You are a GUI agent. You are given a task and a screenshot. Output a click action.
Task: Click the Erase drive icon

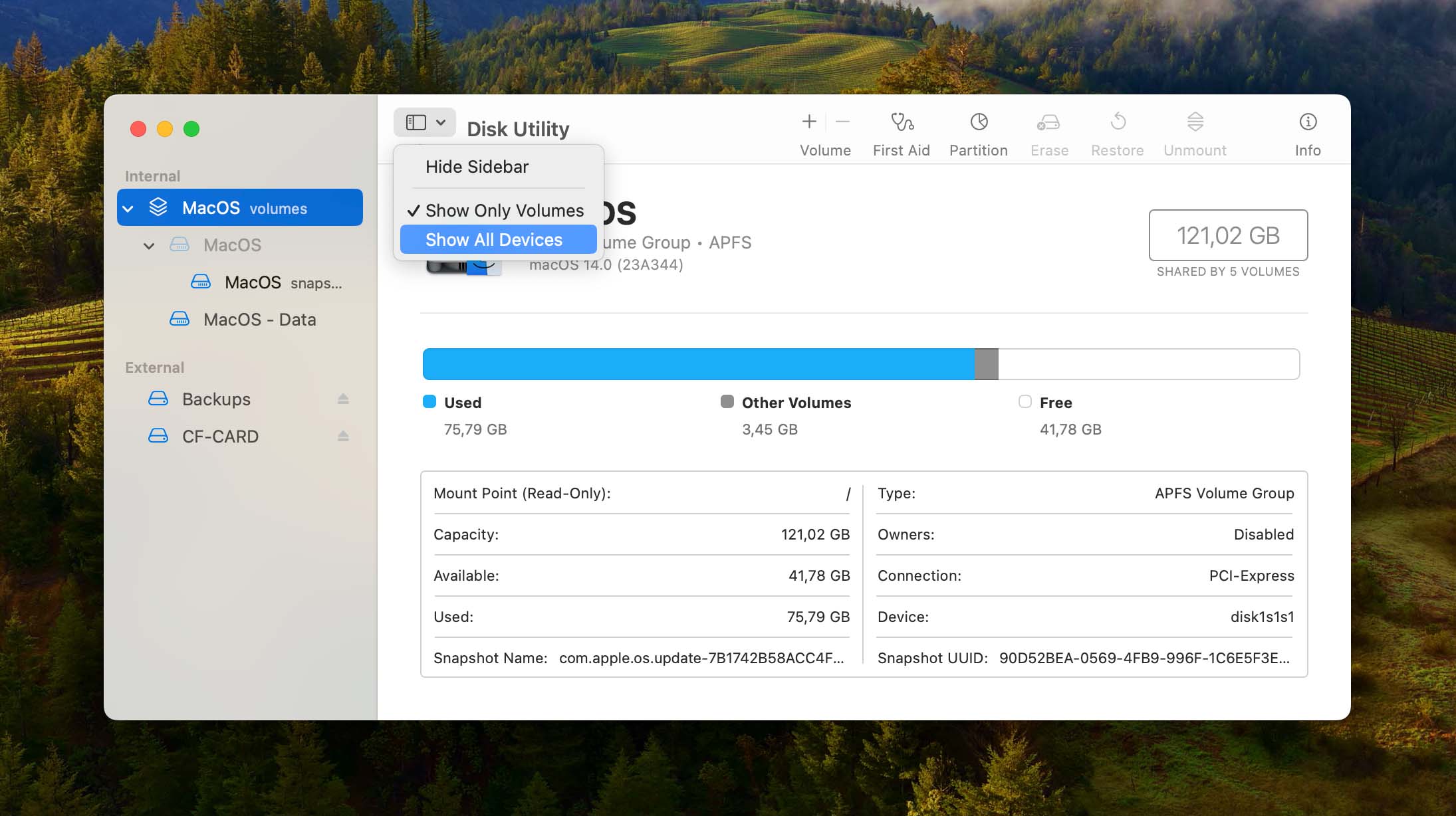pyautogui.click(x=1049, y=122)
